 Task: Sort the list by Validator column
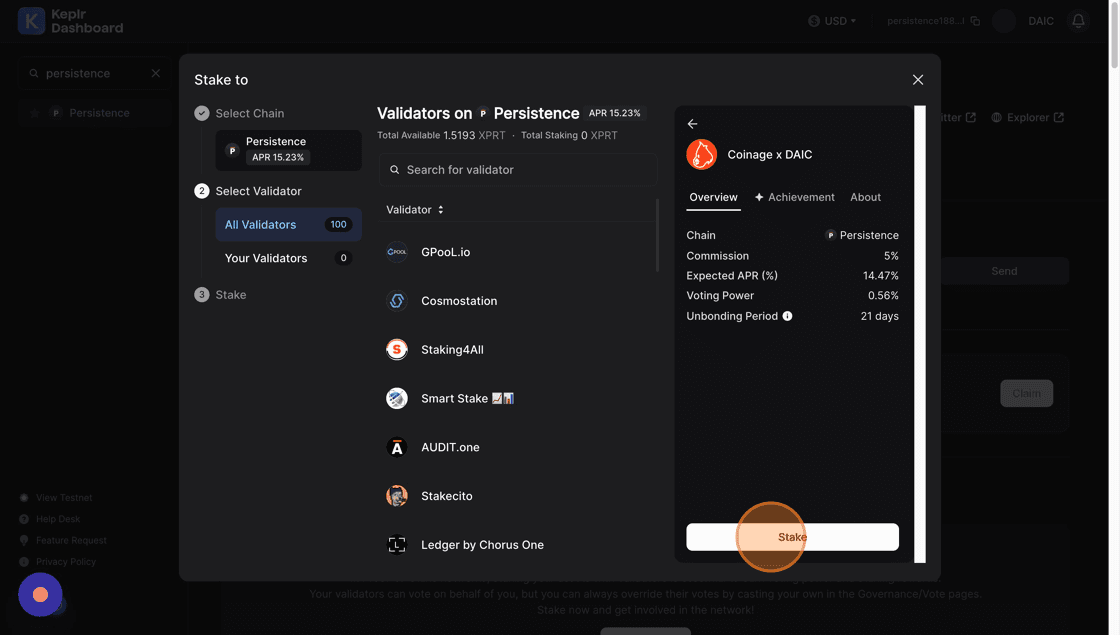(415, 210)
